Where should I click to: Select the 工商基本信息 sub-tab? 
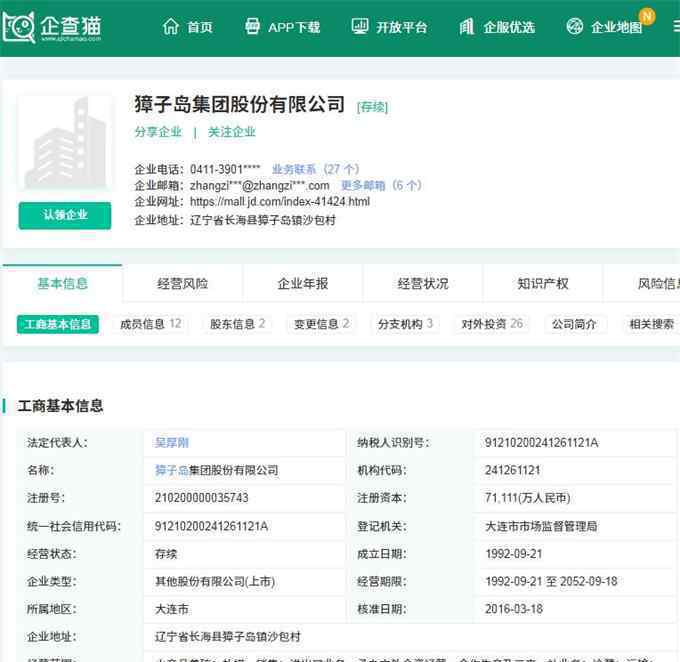(58, 324)
